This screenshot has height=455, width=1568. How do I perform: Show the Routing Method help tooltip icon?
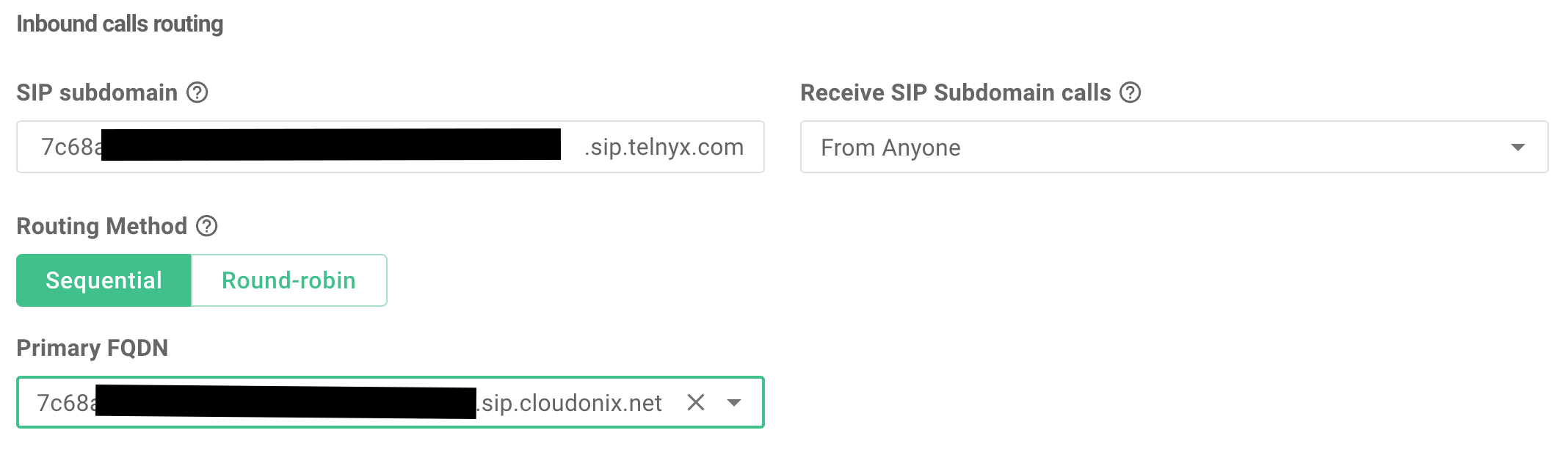(207, 226)
